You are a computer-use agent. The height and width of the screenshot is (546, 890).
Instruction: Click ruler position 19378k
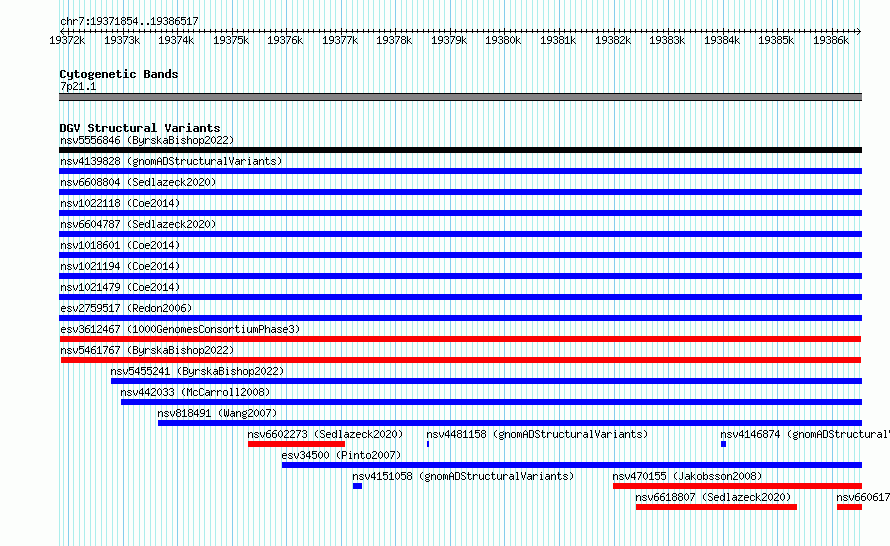click(394, 40)
